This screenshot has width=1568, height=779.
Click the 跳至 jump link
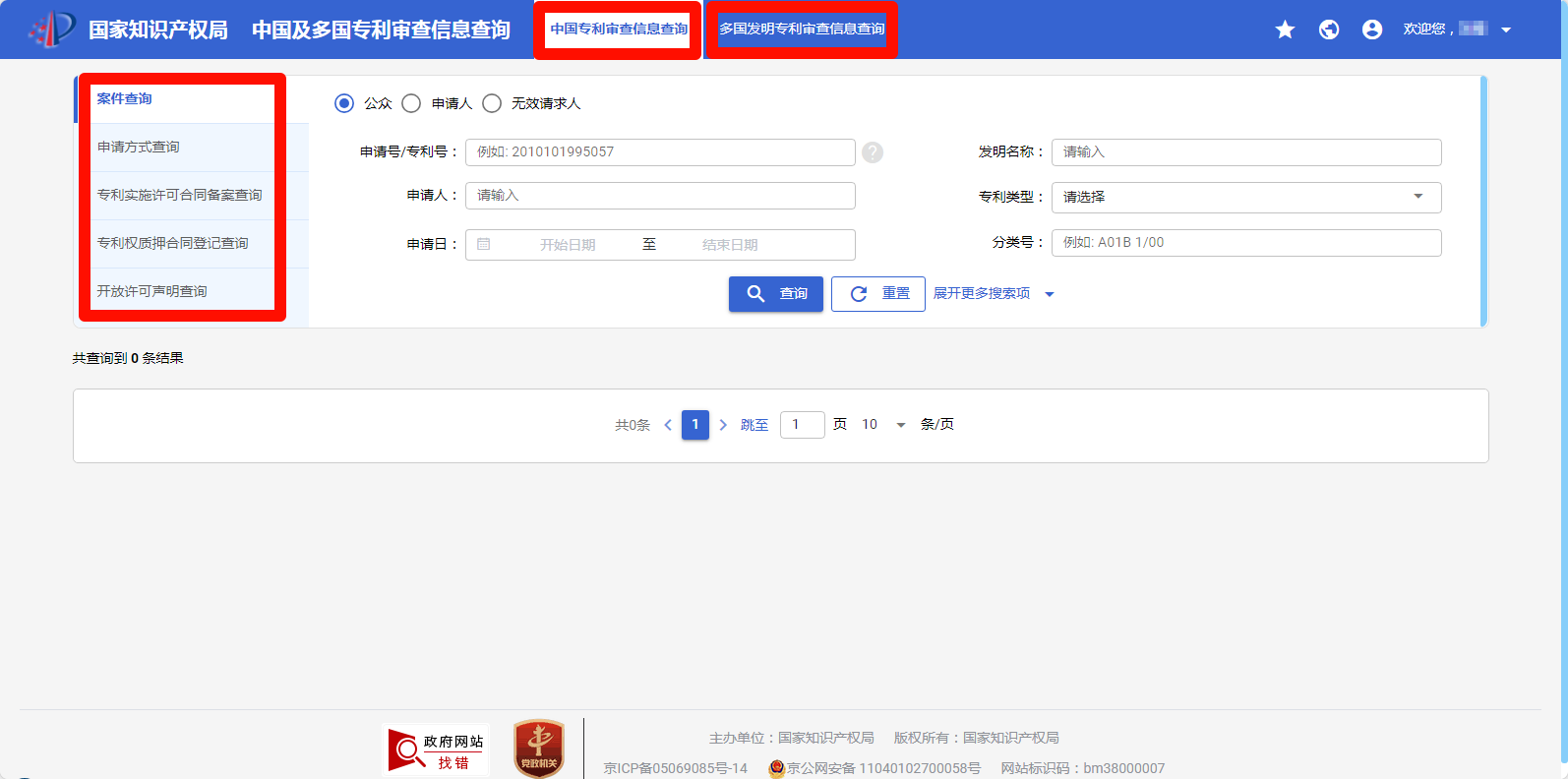tap(754, 425)
